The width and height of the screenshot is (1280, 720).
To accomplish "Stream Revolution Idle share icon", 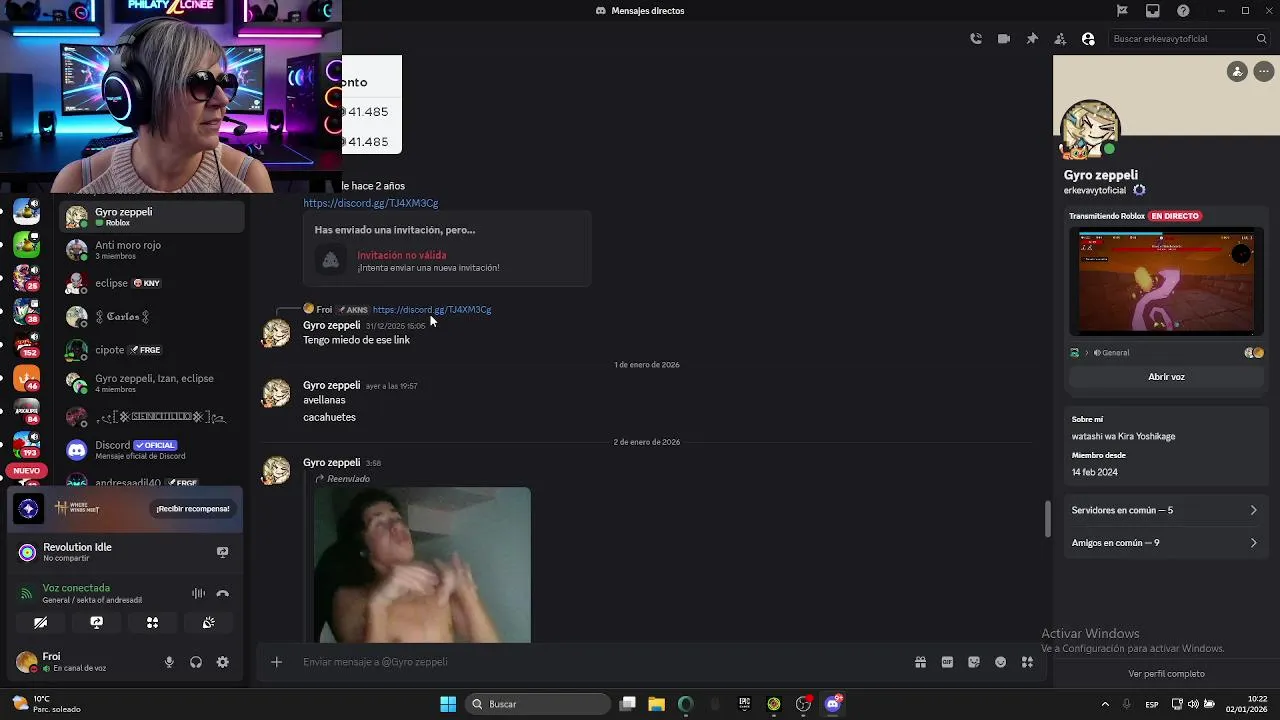I will [223, 552].
